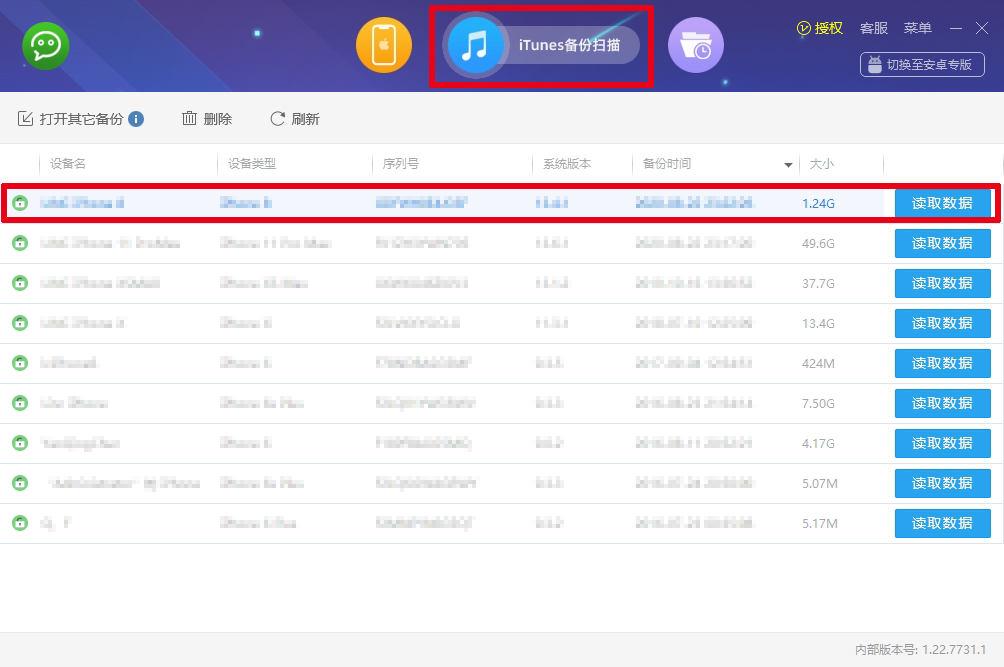Click the blue info icon beside 打开其它备份

(x=136, y=119)
